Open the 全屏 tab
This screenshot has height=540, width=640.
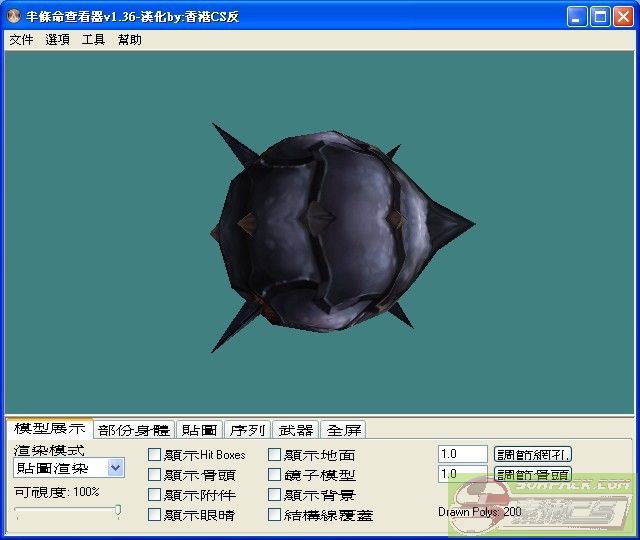coord(343,430)
